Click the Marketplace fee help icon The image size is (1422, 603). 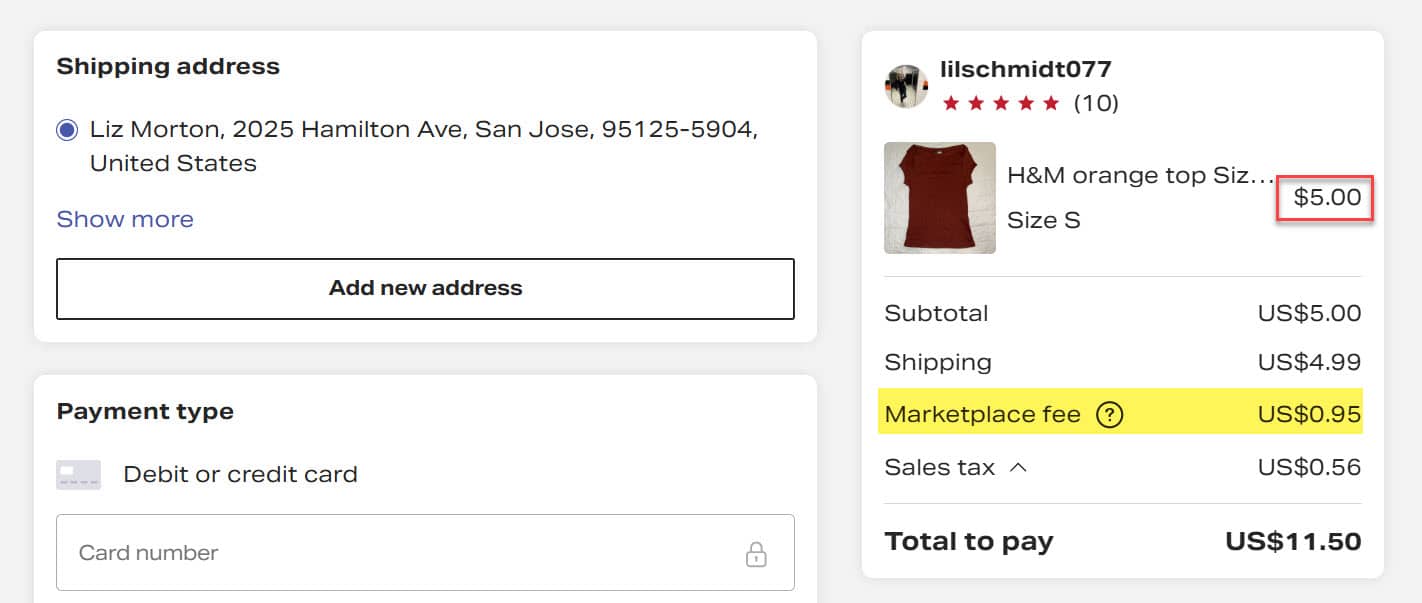pos(1109,414)
